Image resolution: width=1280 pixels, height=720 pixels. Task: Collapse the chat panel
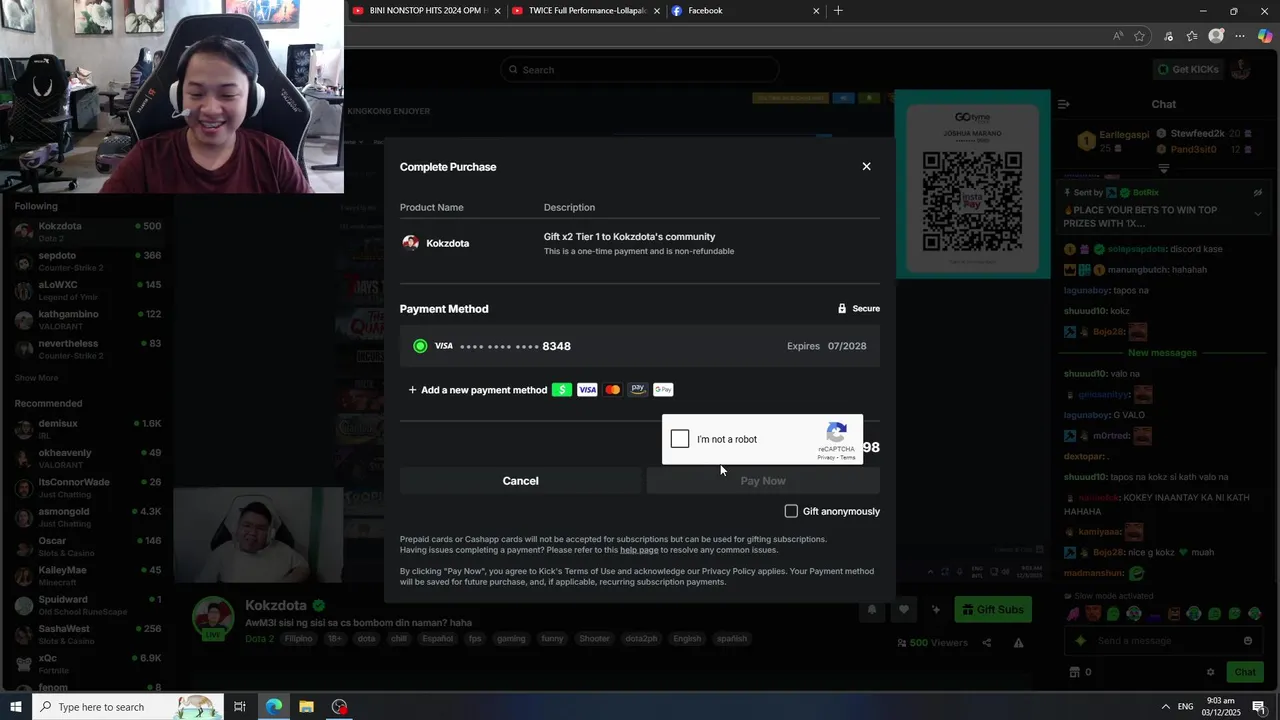(x=1064, y=104)
